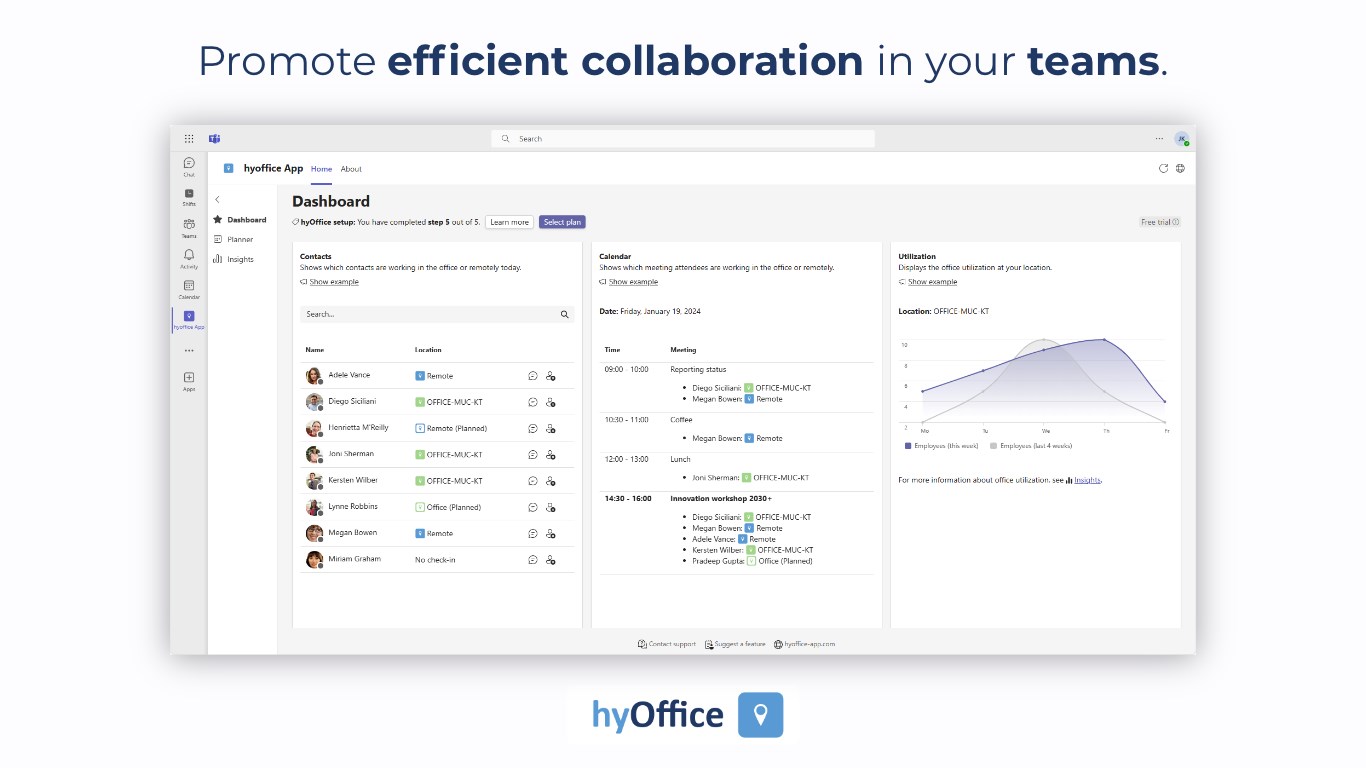Open Shifts in the Teams sidebar
Viewport: 1366px width, 768px height.
pos(189,196)
